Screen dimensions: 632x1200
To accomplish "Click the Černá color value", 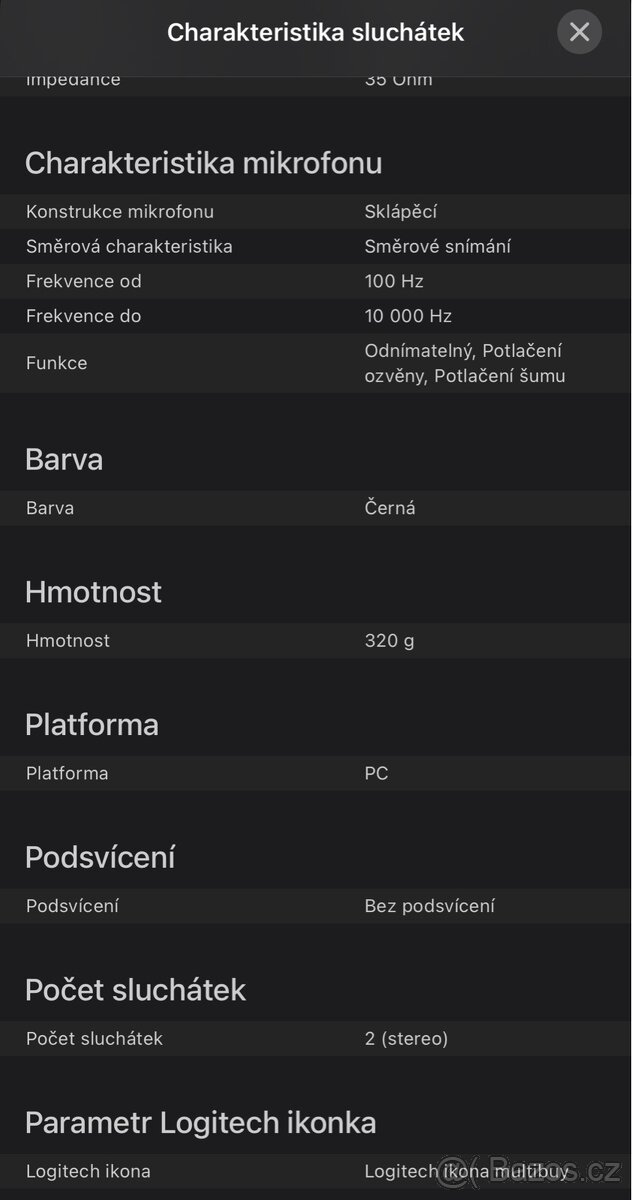I will (x=390, y=508).
